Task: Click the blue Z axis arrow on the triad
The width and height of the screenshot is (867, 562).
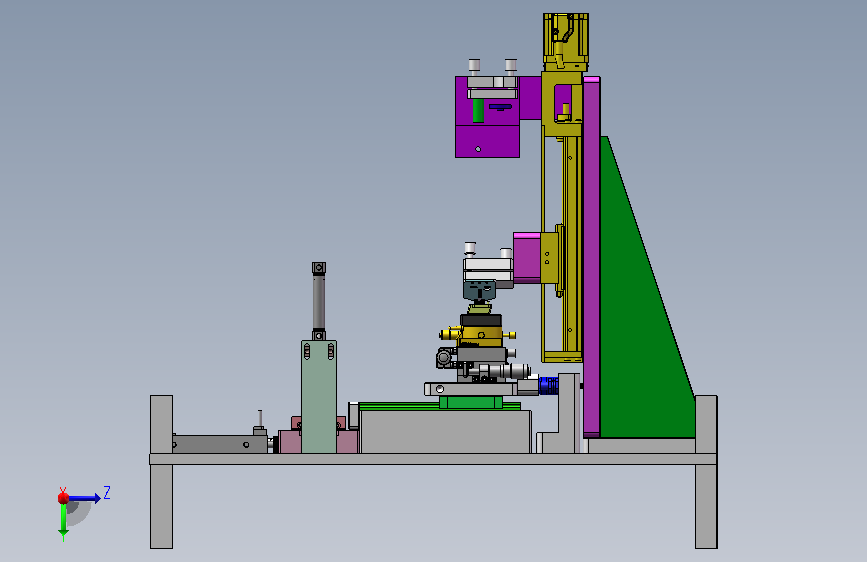Action: (86, 498)
